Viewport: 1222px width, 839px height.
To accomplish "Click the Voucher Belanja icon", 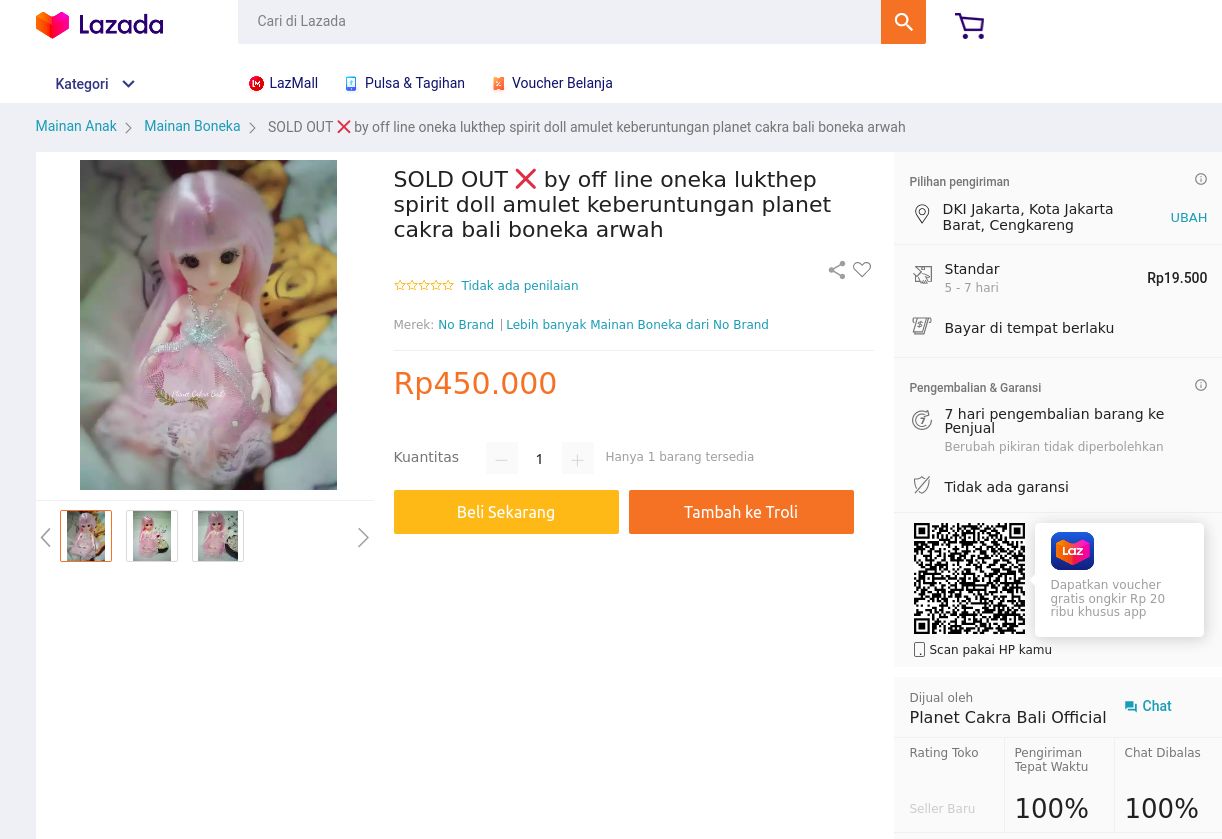I will [498, 83].
